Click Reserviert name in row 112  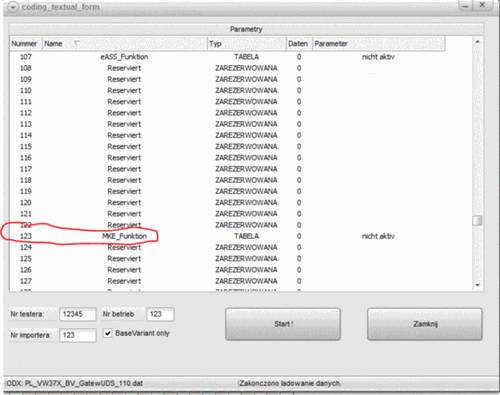124,113
